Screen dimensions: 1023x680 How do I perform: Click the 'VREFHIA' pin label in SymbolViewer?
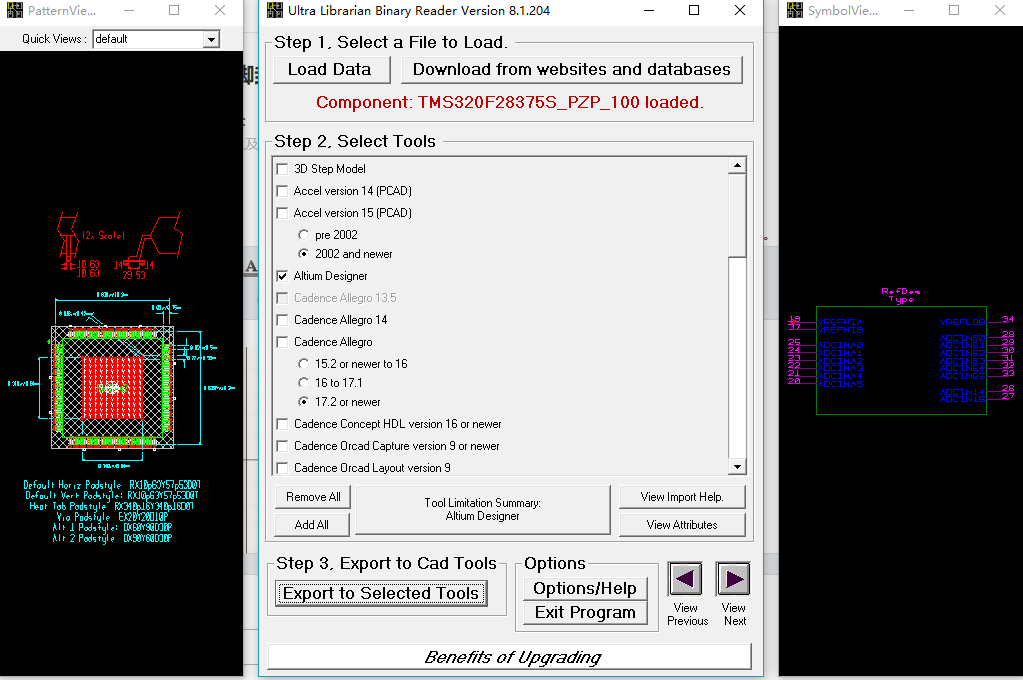click(840, 322)
